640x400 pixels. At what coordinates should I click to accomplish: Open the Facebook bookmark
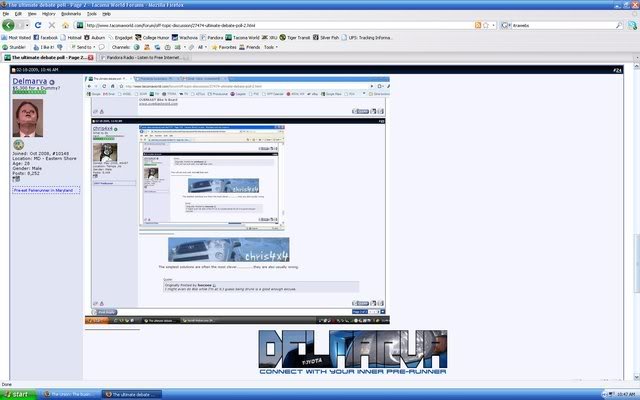pyautogui.click(x=46, y=38)
